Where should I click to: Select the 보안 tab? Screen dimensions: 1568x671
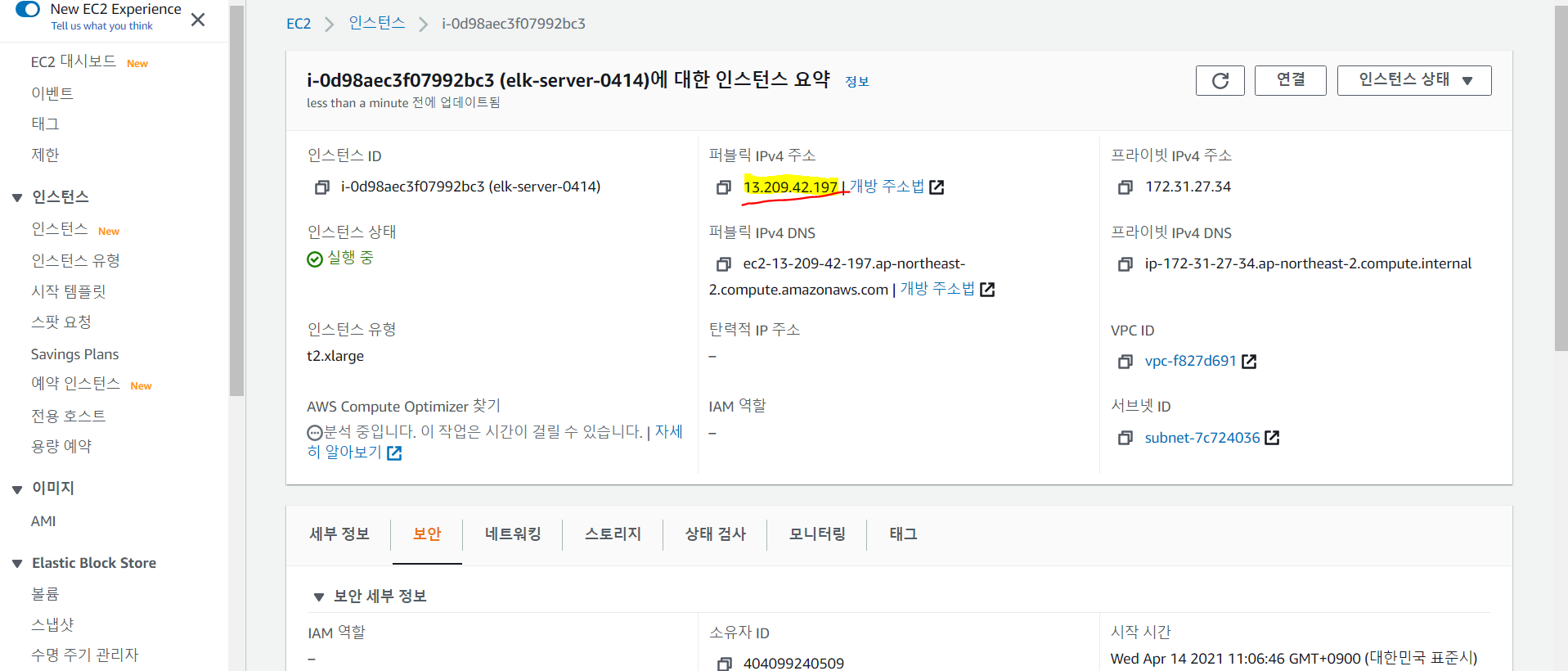point(427,534)
